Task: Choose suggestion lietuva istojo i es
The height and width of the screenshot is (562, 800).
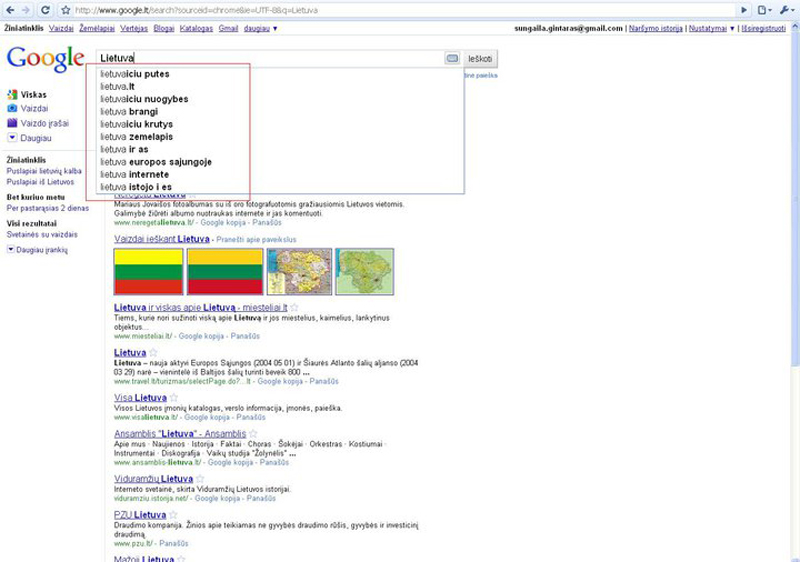Action: pos(280,187)
